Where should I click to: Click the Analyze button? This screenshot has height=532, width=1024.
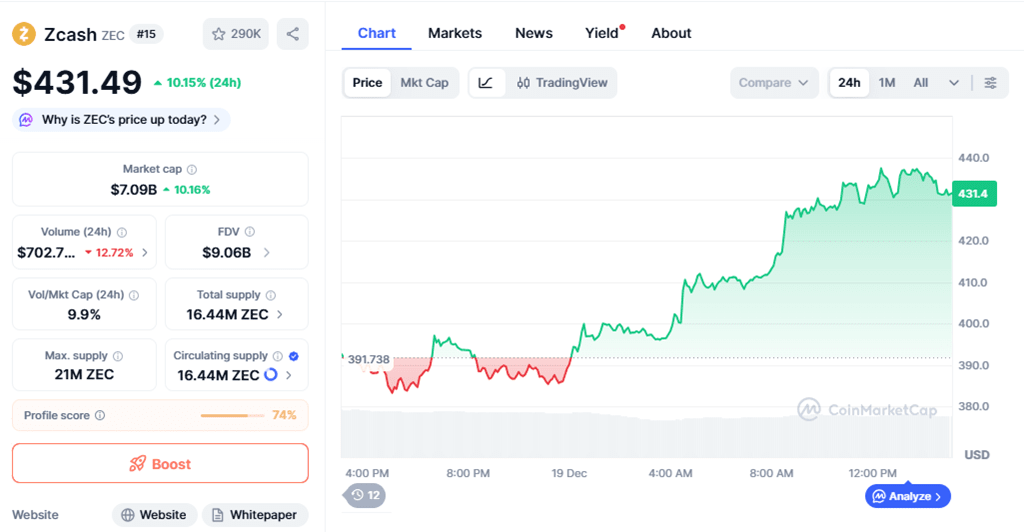[x=908, y=496]
